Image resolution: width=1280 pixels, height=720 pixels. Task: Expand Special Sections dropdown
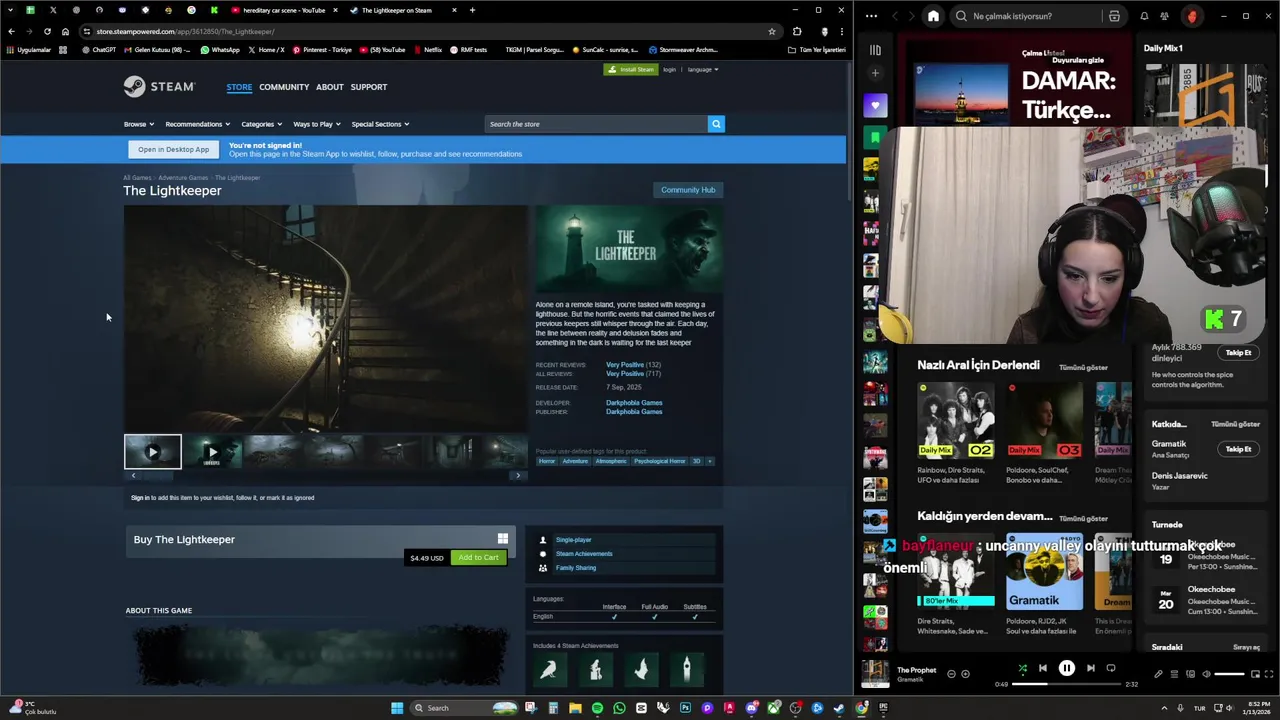(x=380, y=124)
